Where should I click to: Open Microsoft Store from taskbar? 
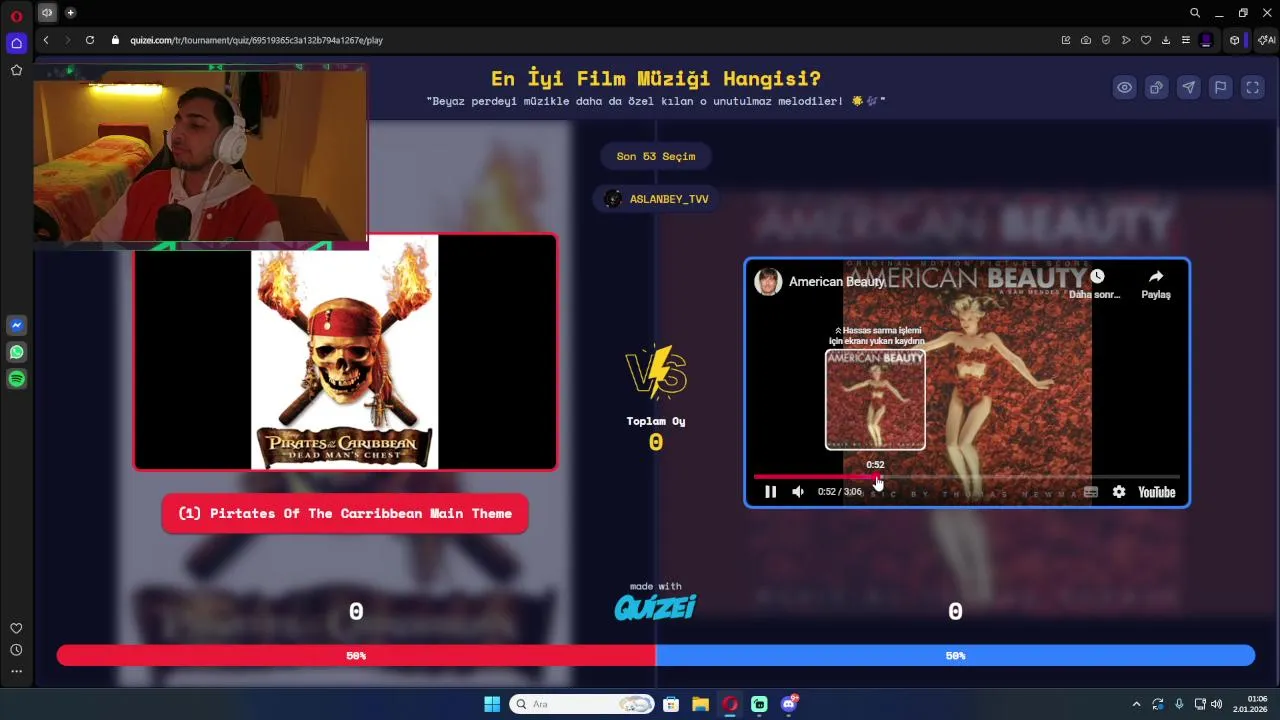point(671,704)
